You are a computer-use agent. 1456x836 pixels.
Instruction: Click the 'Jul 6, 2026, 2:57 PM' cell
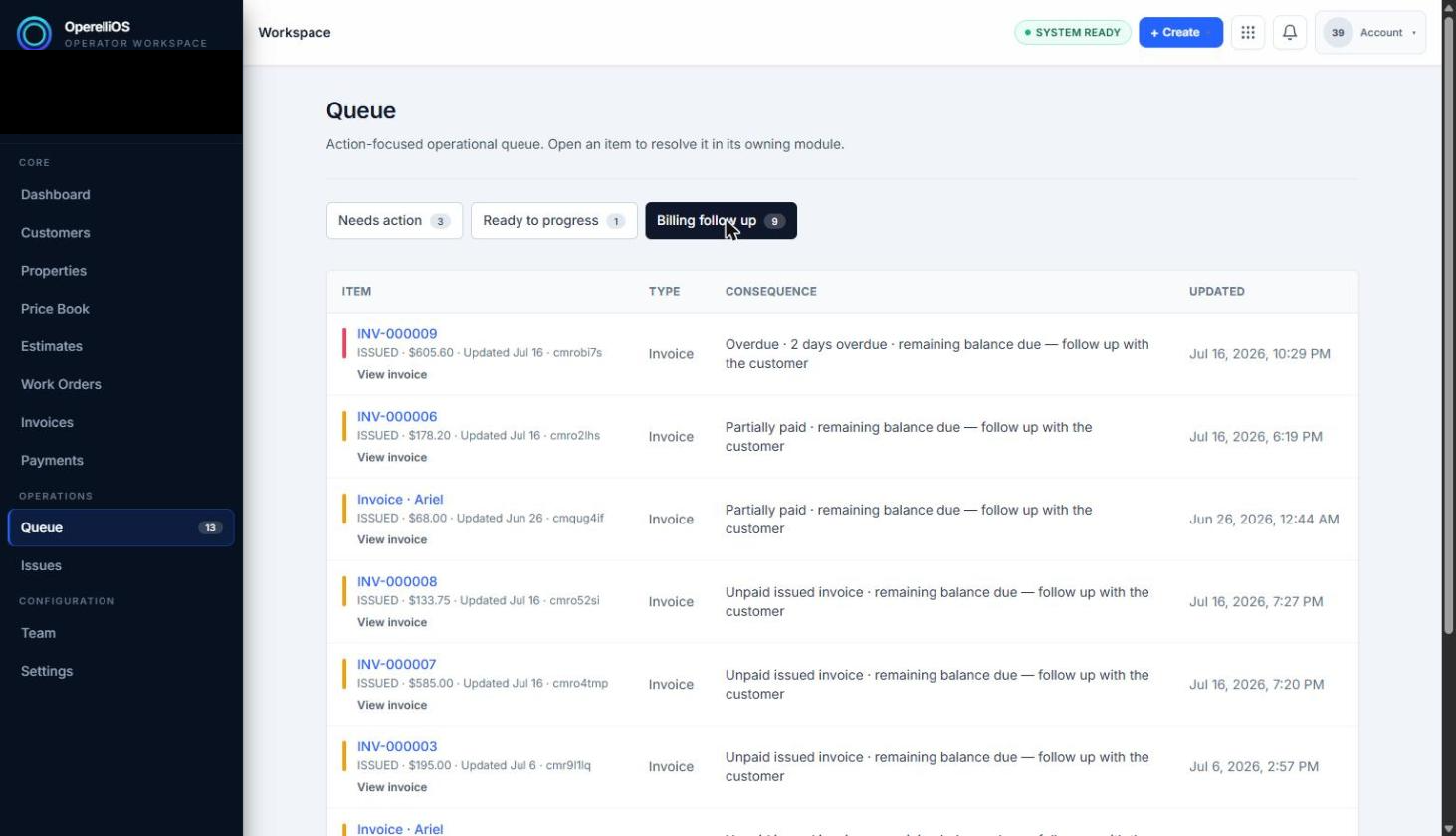1253,767
